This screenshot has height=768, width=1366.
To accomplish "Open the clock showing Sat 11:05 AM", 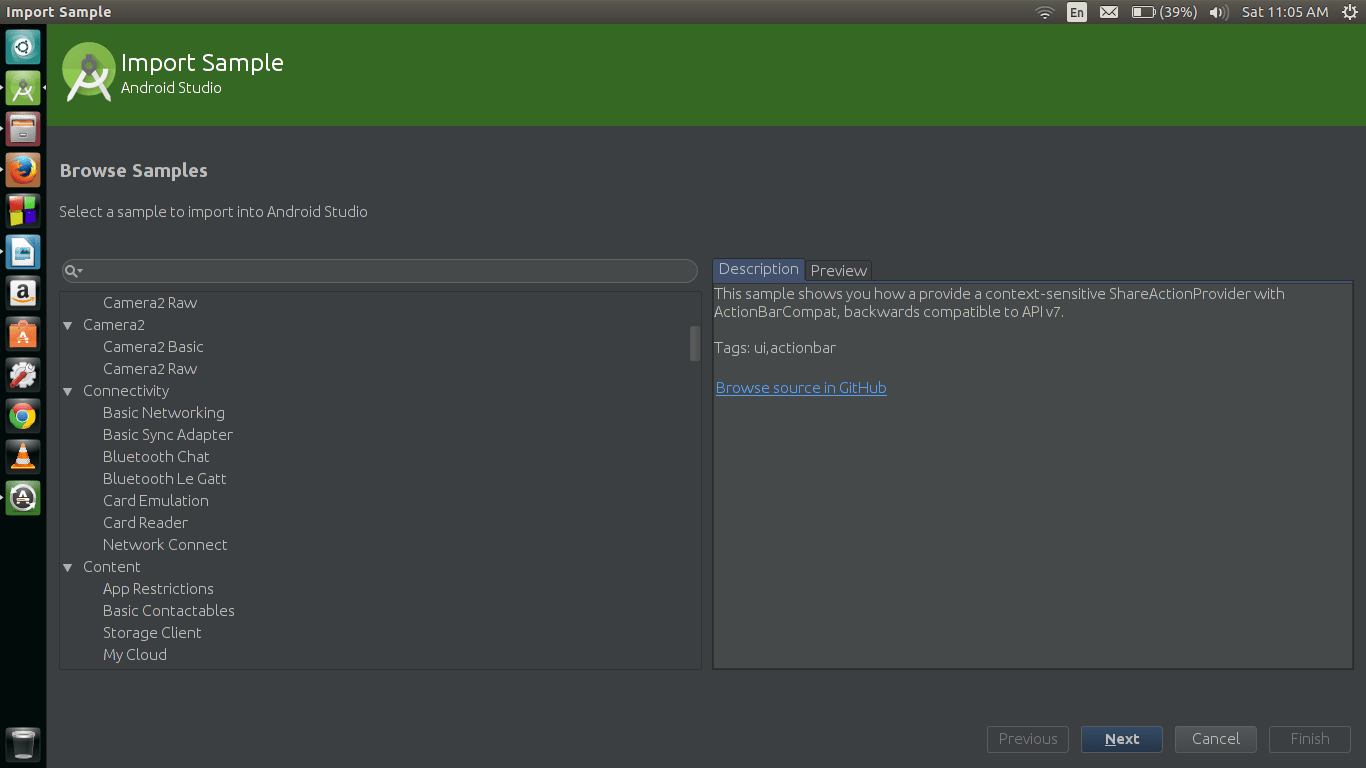I will tap(1285, 12).
